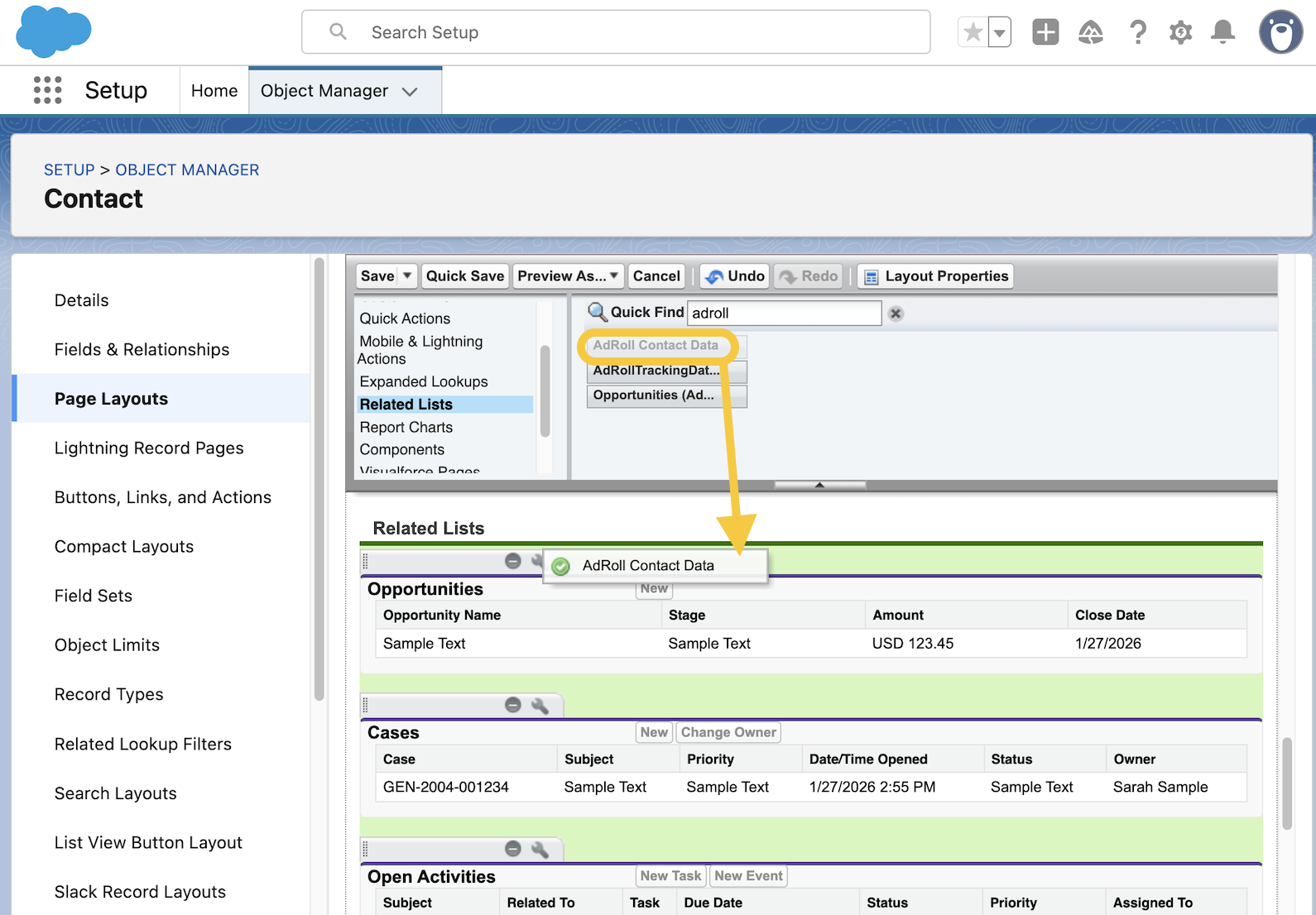This screenshot has width=1316, height=915.
Task: Open the Setup gear menu
Action: point(1180,32)
